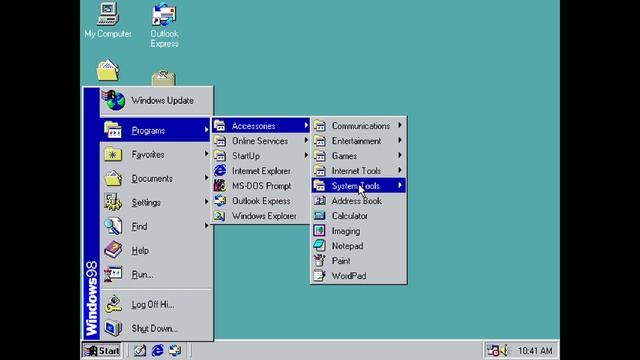Image resolution: width=640 pixels, height=360 pixels.
Task: Click the Programs folder icon in Start menu
Action: point(113,130)
